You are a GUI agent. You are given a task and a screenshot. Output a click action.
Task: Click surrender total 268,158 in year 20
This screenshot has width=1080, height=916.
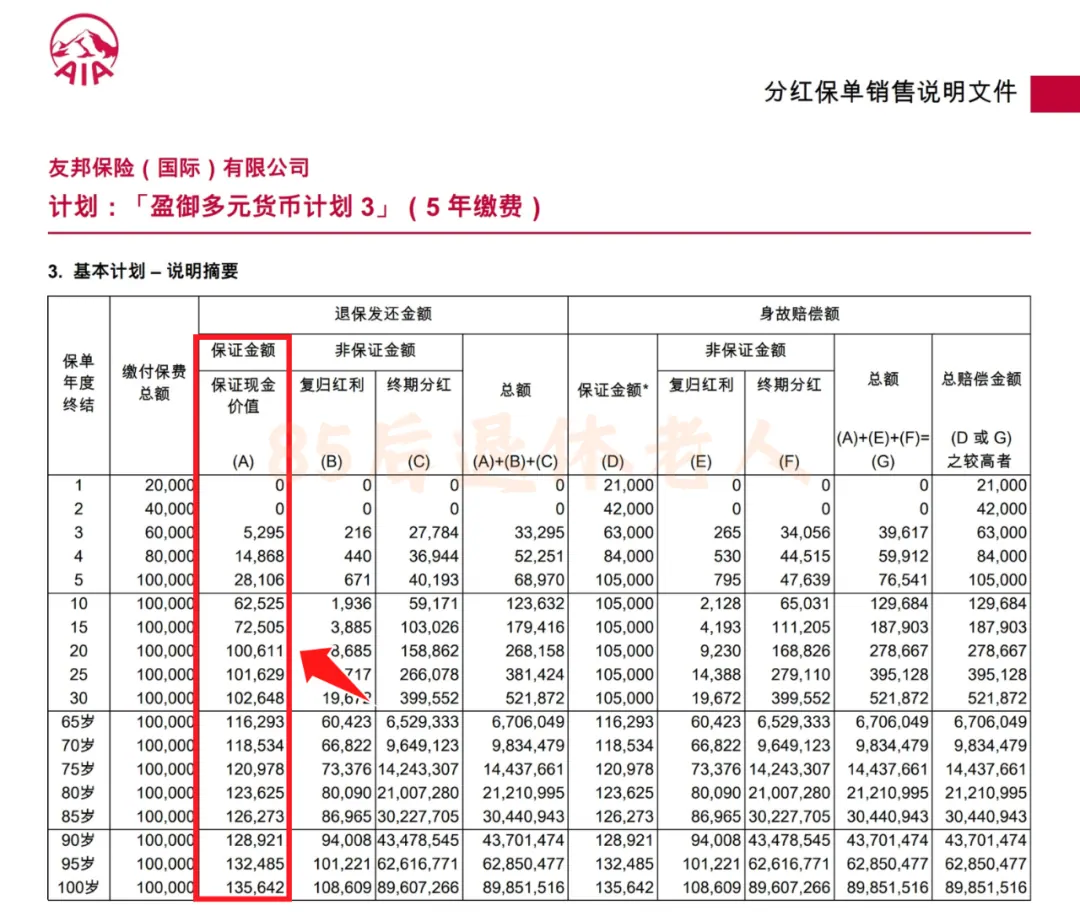[534, 651]
